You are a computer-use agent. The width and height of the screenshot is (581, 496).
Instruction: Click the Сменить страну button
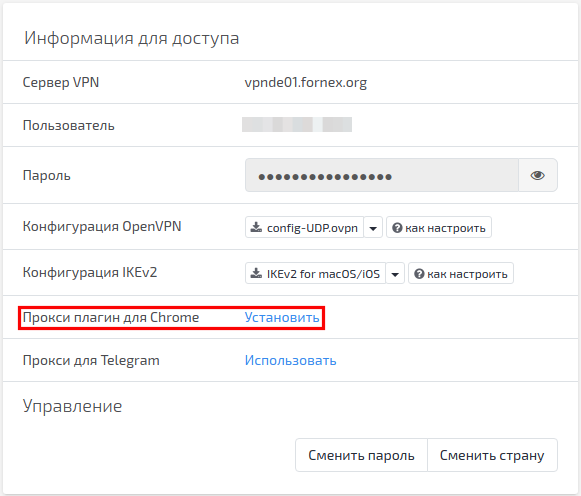click(x=492, y=455)
